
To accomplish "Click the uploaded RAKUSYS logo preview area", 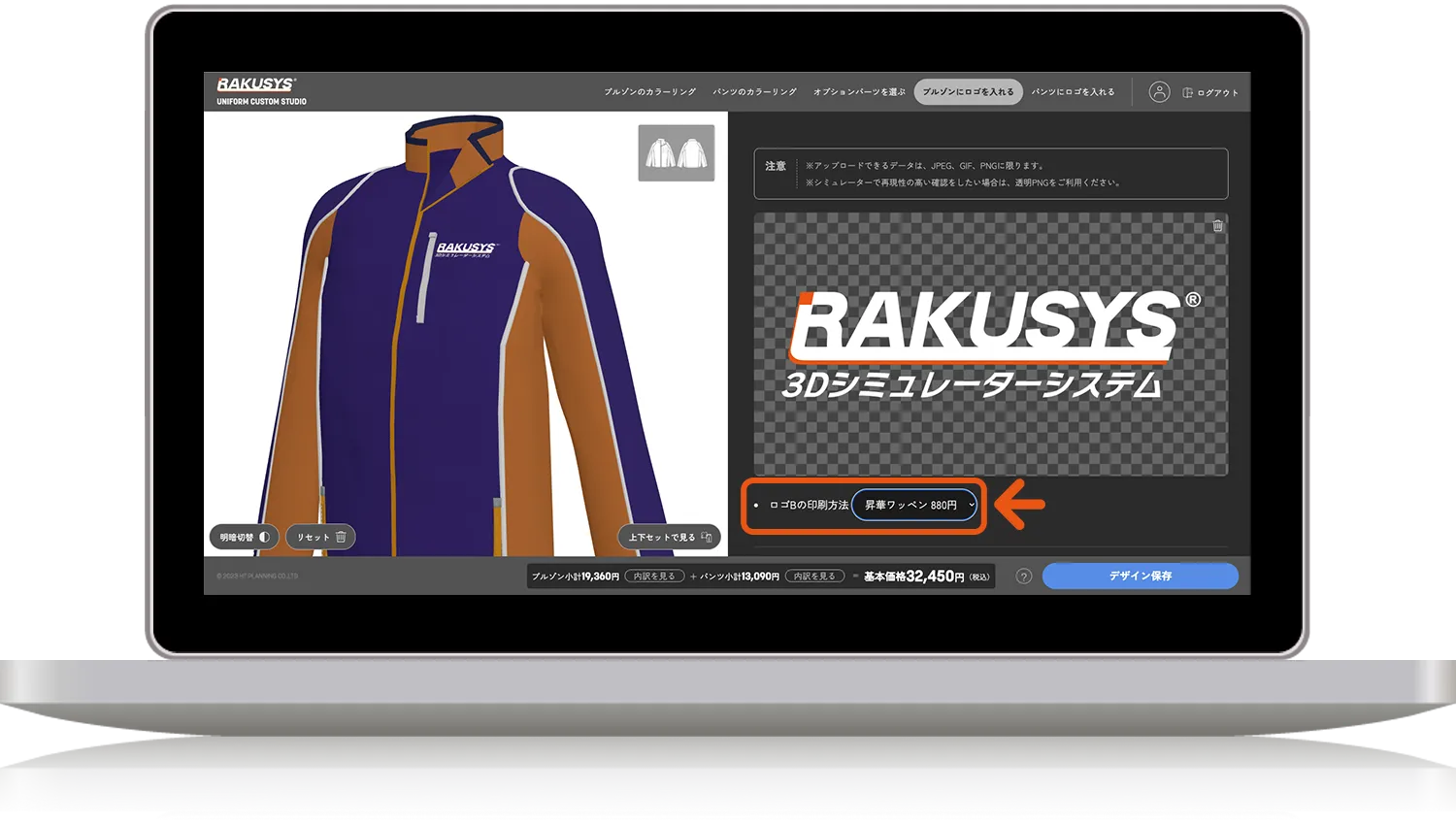I will coord(990,345).
